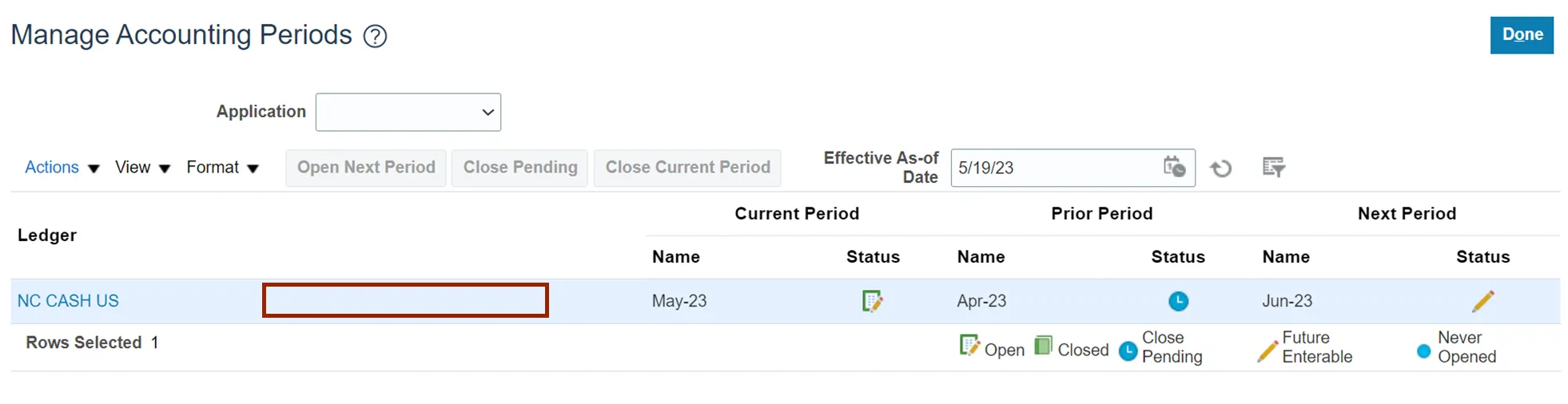The height and width of the screenshot is (404, 1568).
Task: Click Jun-23 future enterable pencil icon
Action: (1482, 301)
